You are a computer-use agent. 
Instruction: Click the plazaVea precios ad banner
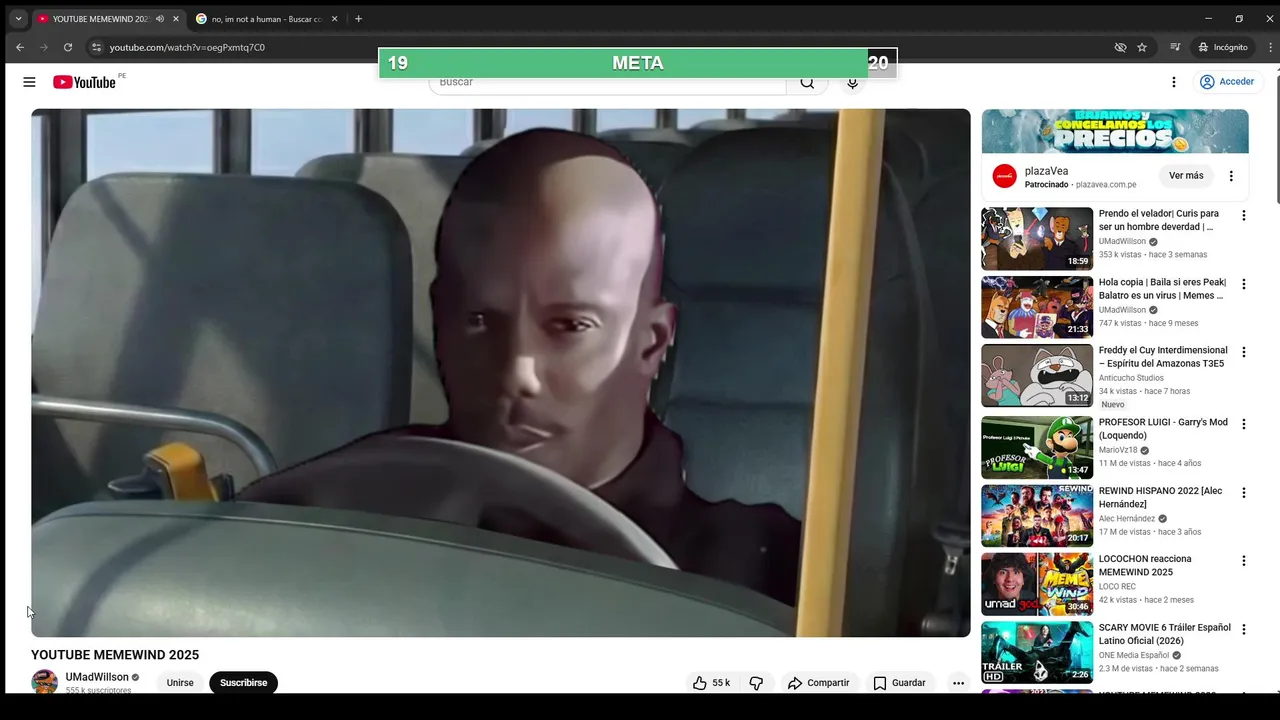1115,131
